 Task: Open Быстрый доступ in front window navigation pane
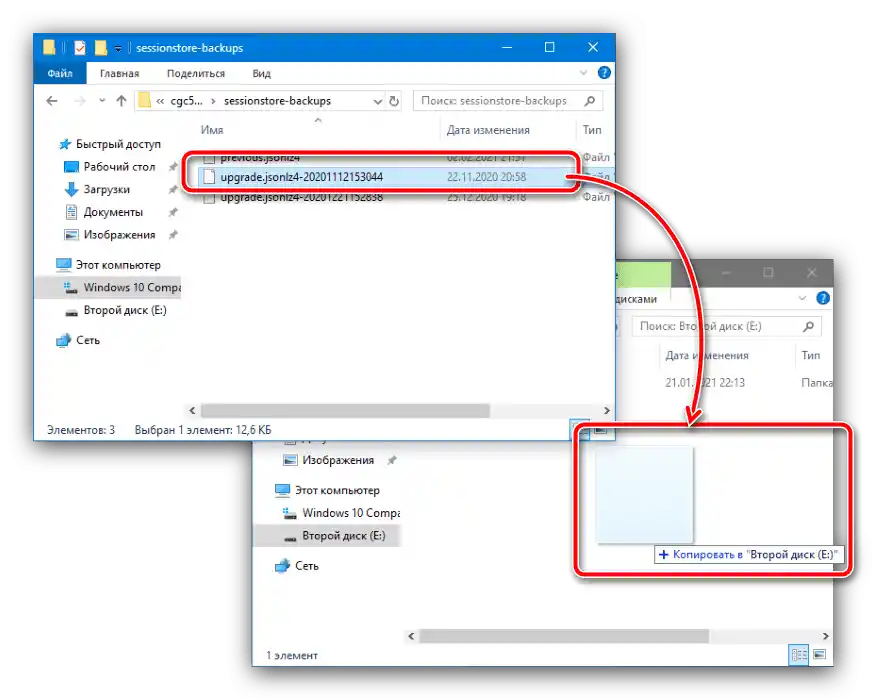click(x=118, y=144)
